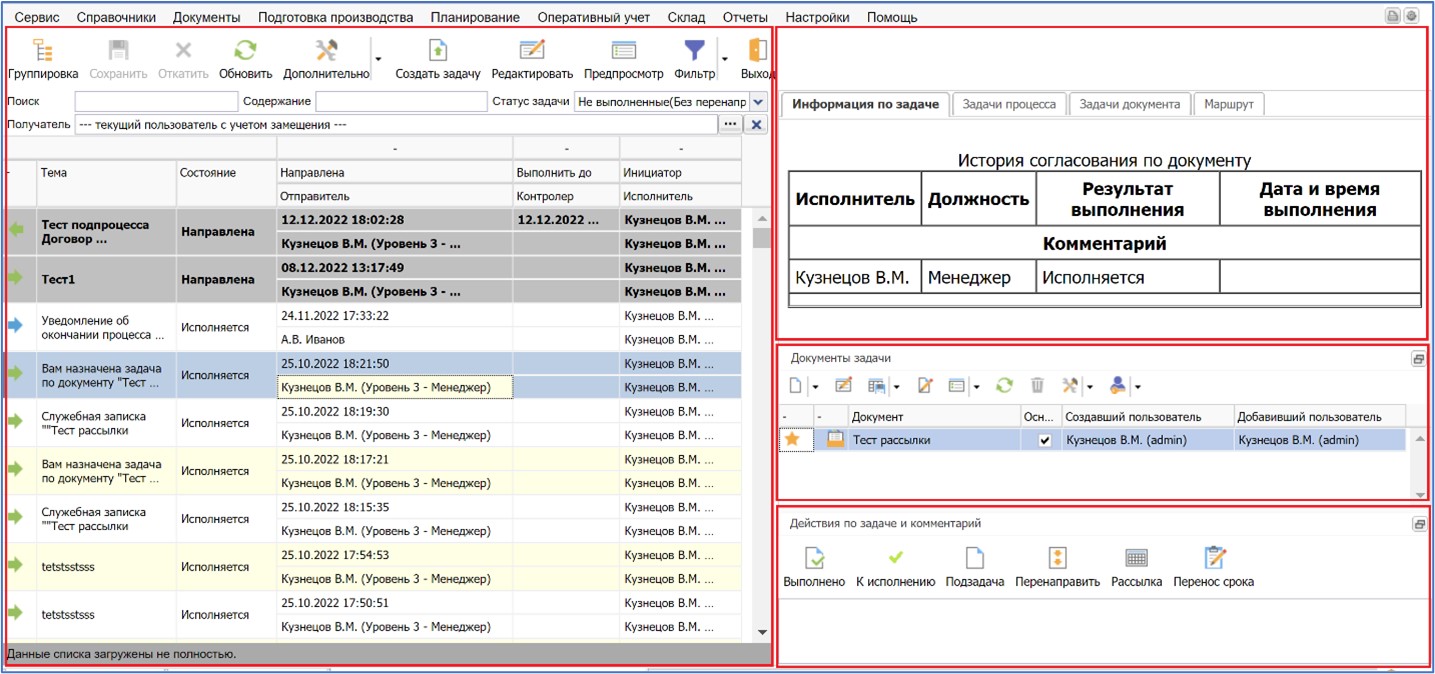The image size is (1435, 674).
Task: Mark the task done with Выполнено
Action: point(814,559)
